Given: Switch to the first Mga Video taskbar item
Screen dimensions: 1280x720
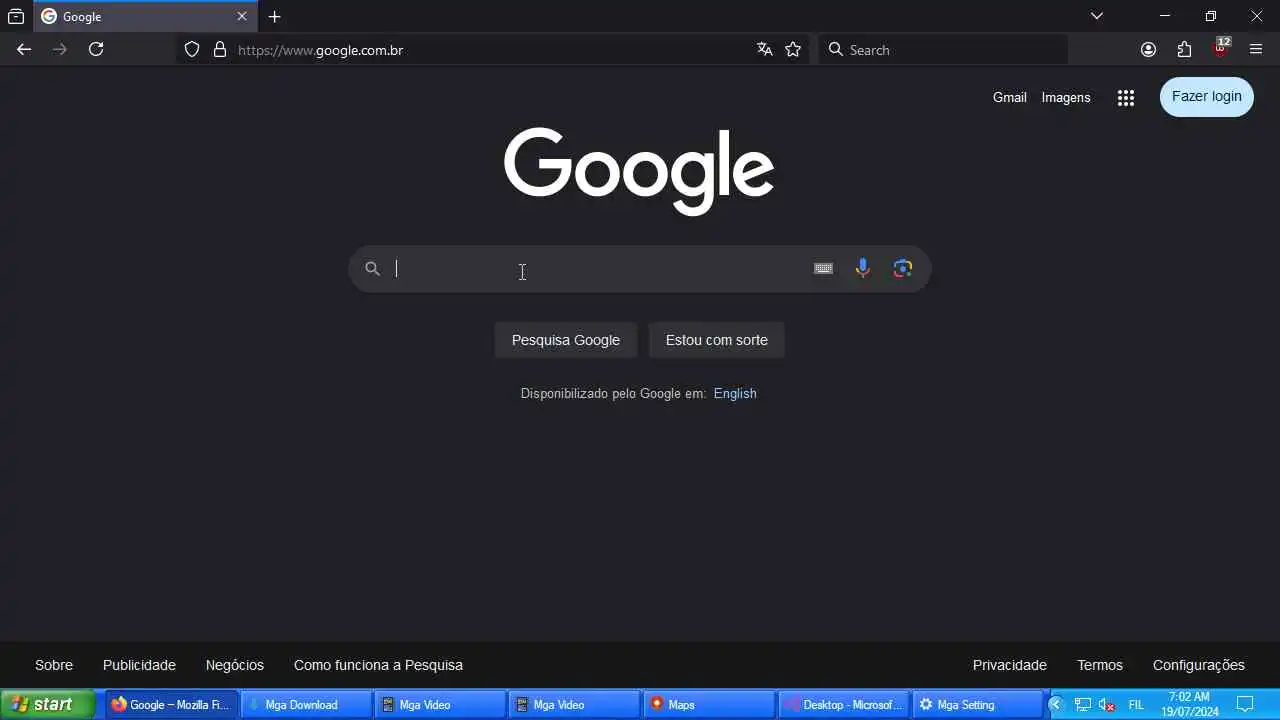Looking at the screenshot, I should pyautogui.click(x=440, y=705).
